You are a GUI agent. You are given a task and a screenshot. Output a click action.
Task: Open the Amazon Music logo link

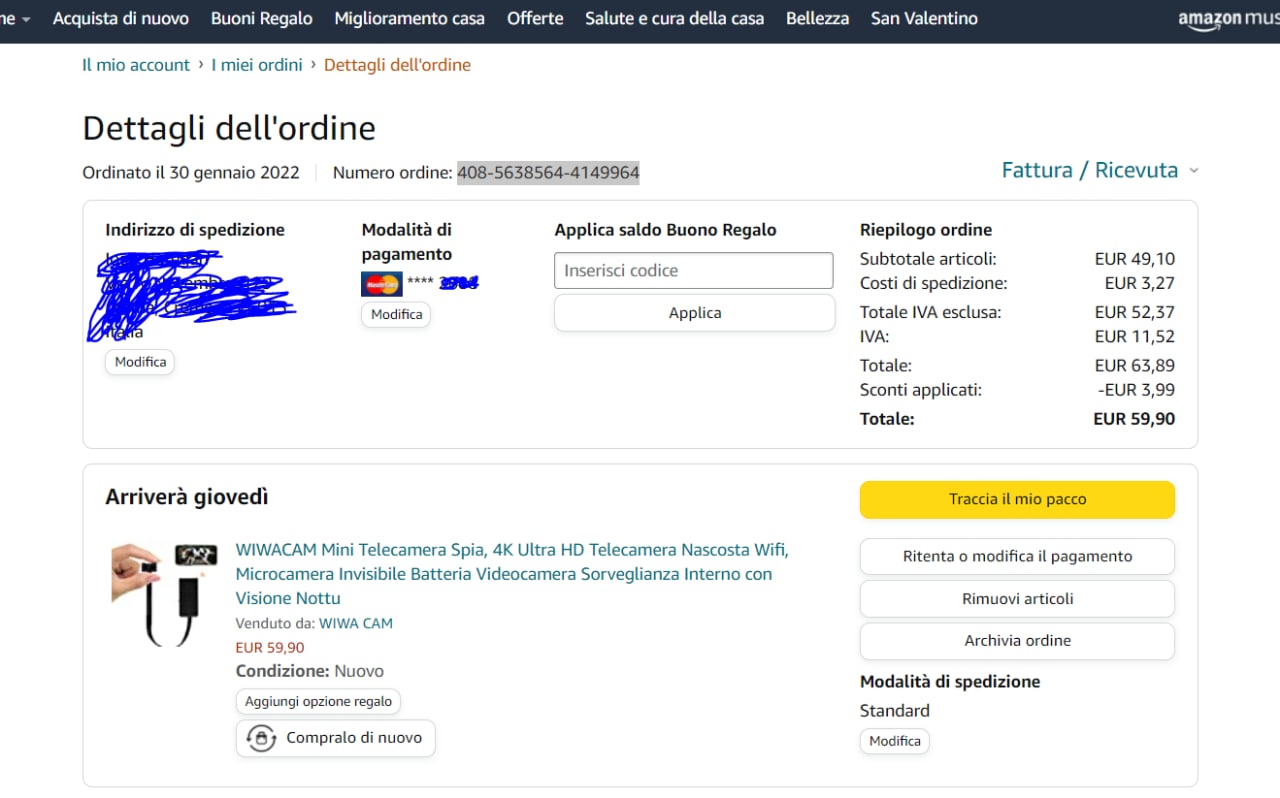point(1227,19)
